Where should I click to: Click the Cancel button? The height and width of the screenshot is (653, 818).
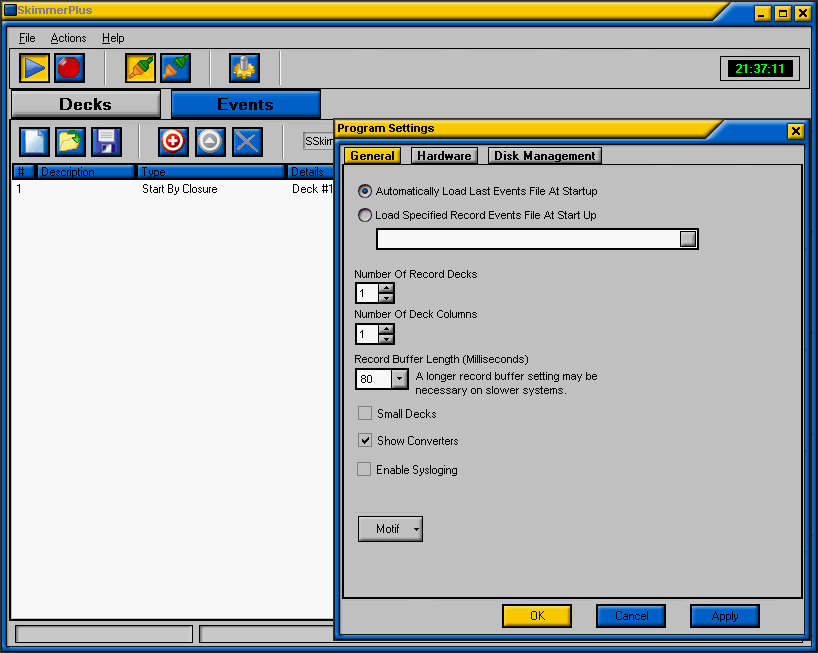pyautogui.click(x=631, y=616)
